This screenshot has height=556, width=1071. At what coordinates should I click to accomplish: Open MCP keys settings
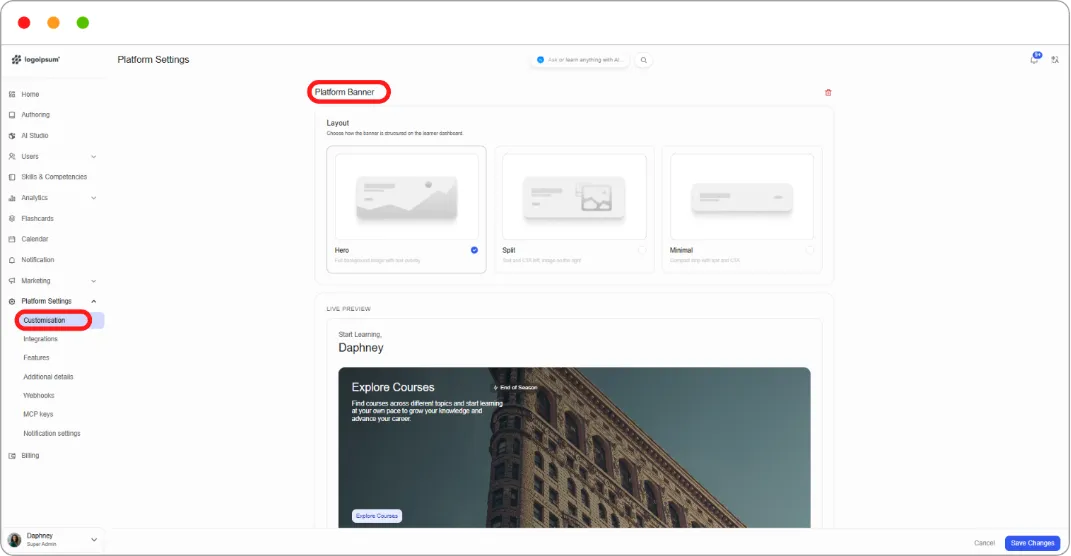[38, 415]
